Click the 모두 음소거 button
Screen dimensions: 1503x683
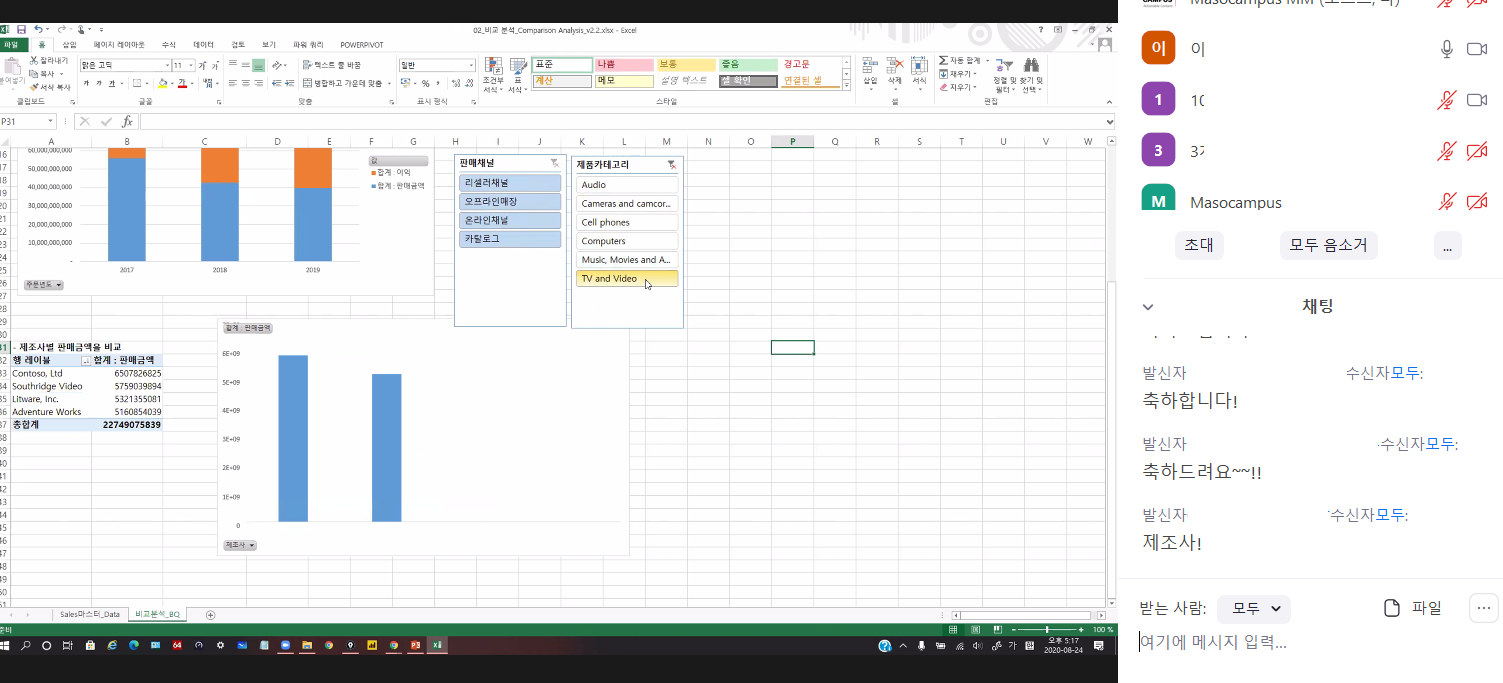coord(1328,245)
